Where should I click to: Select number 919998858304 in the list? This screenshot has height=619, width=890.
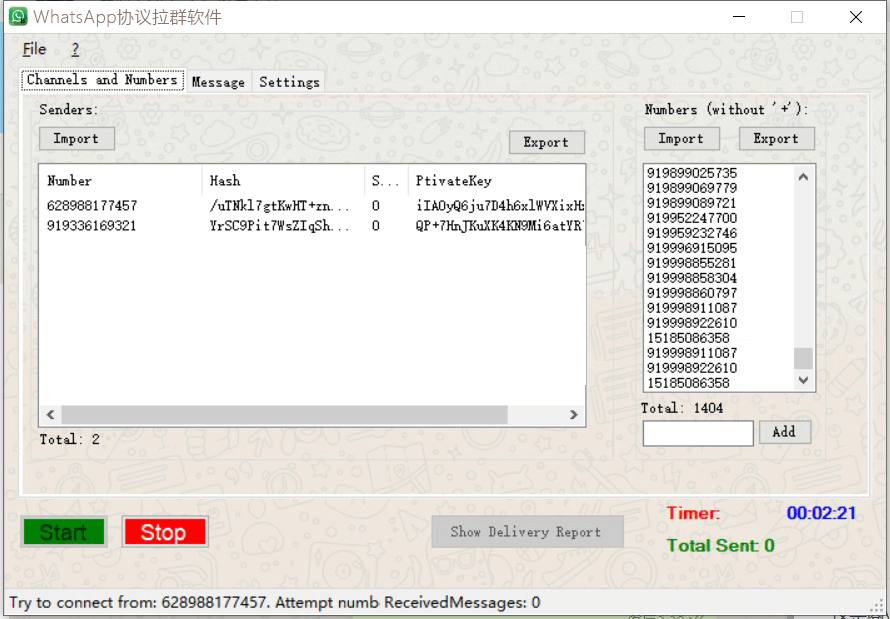pos(692,278)
